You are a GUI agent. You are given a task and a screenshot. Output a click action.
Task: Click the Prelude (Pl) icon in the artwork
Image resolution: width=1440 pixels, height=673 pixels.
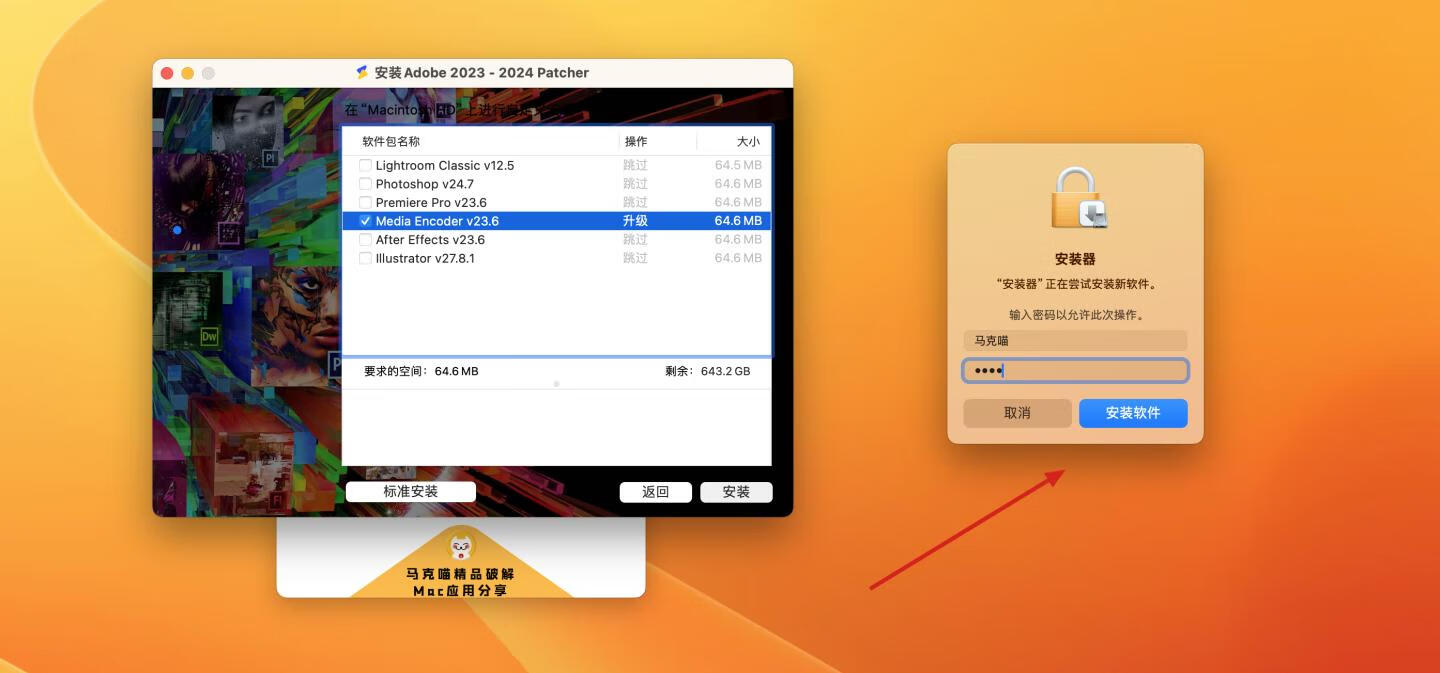click(271, 157)
